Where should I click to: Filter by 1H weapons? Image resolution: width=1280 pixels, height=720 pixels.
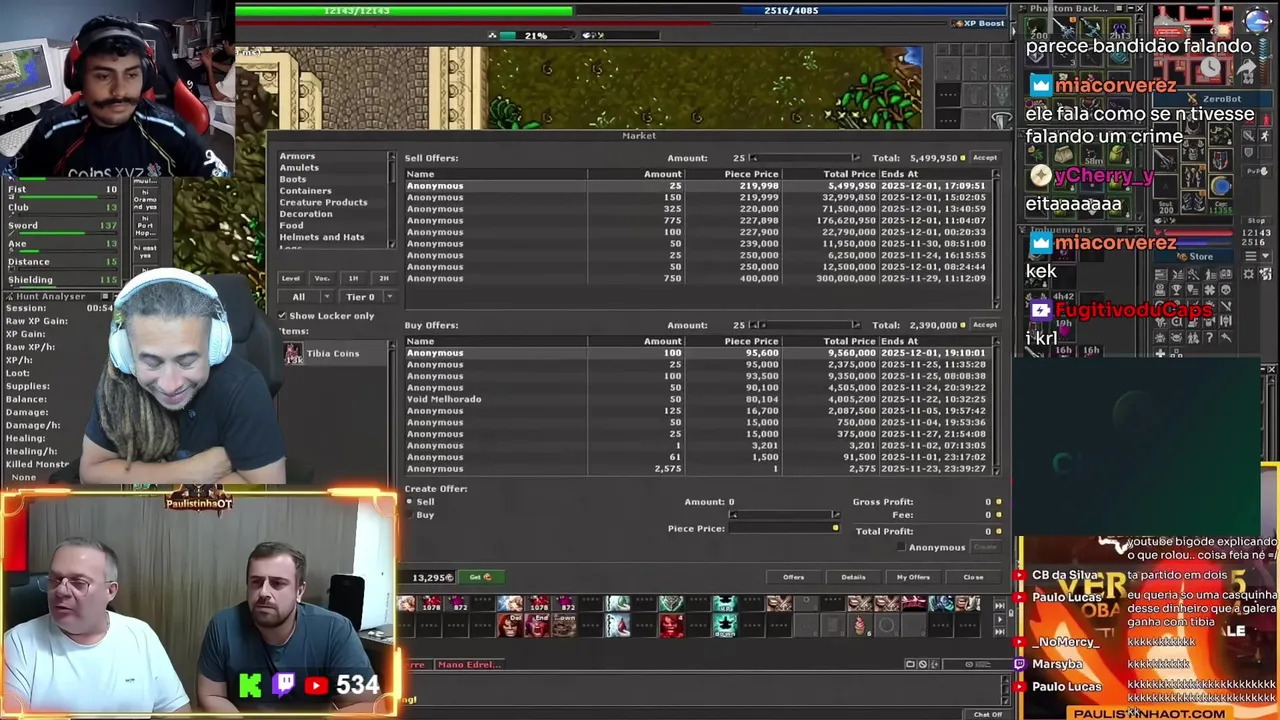tap(353, 278)
